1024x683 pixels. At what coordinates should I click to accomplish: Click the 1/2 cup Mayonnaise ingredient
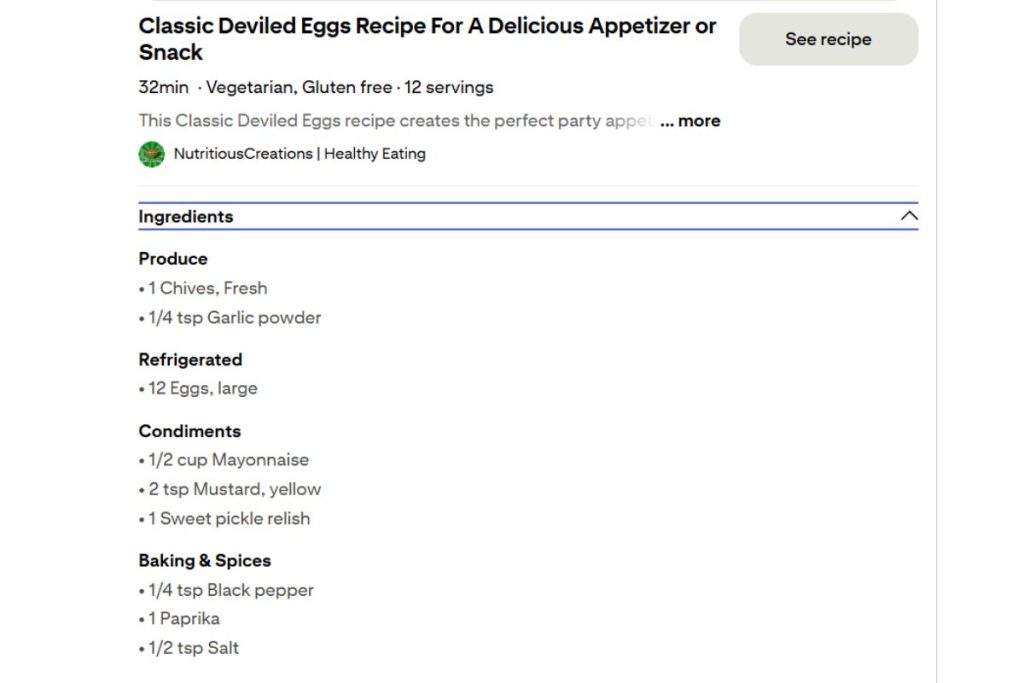click(228, 460)
